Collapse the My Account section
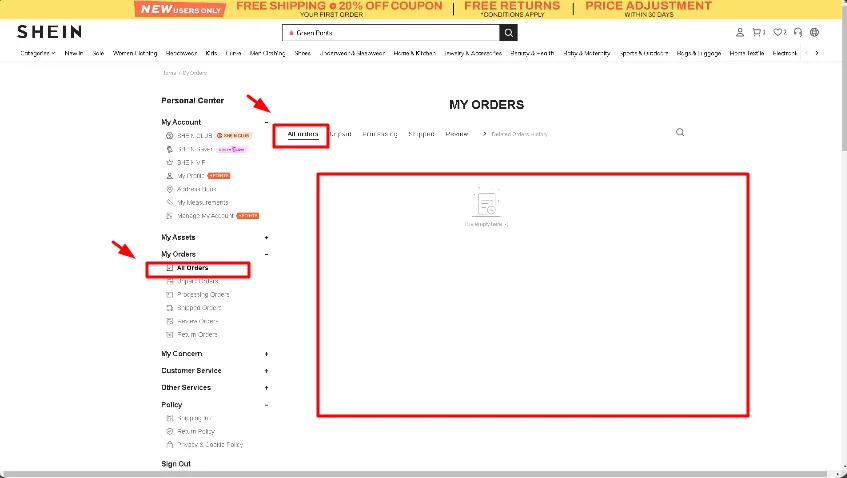 [x=266, y=123]
